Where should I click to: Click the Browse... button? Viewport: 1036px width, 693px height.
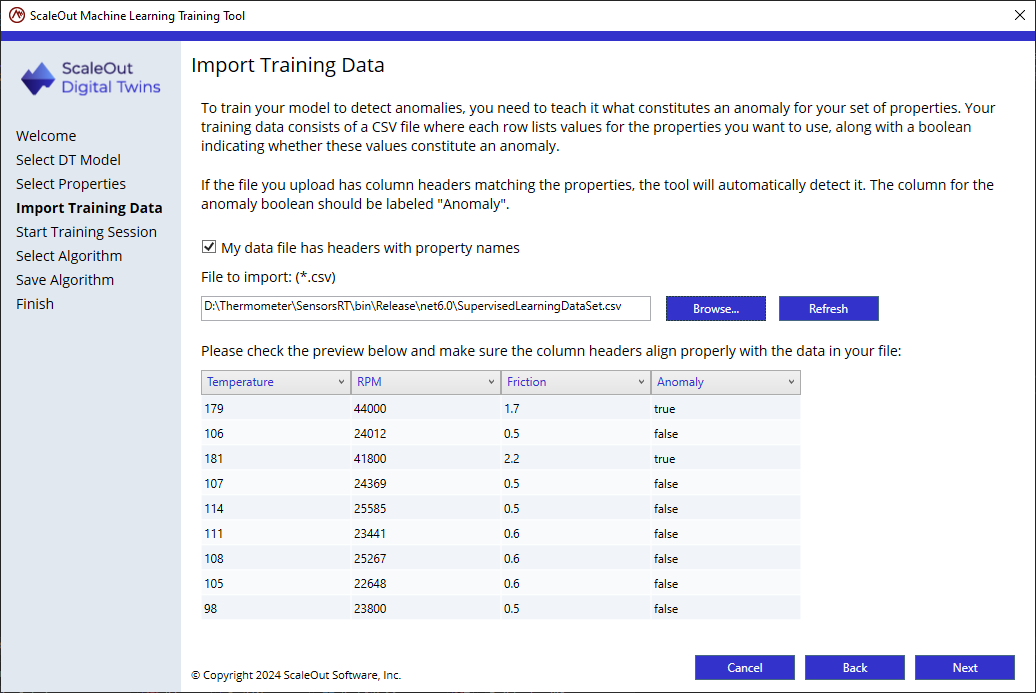(x=716, y=309)
